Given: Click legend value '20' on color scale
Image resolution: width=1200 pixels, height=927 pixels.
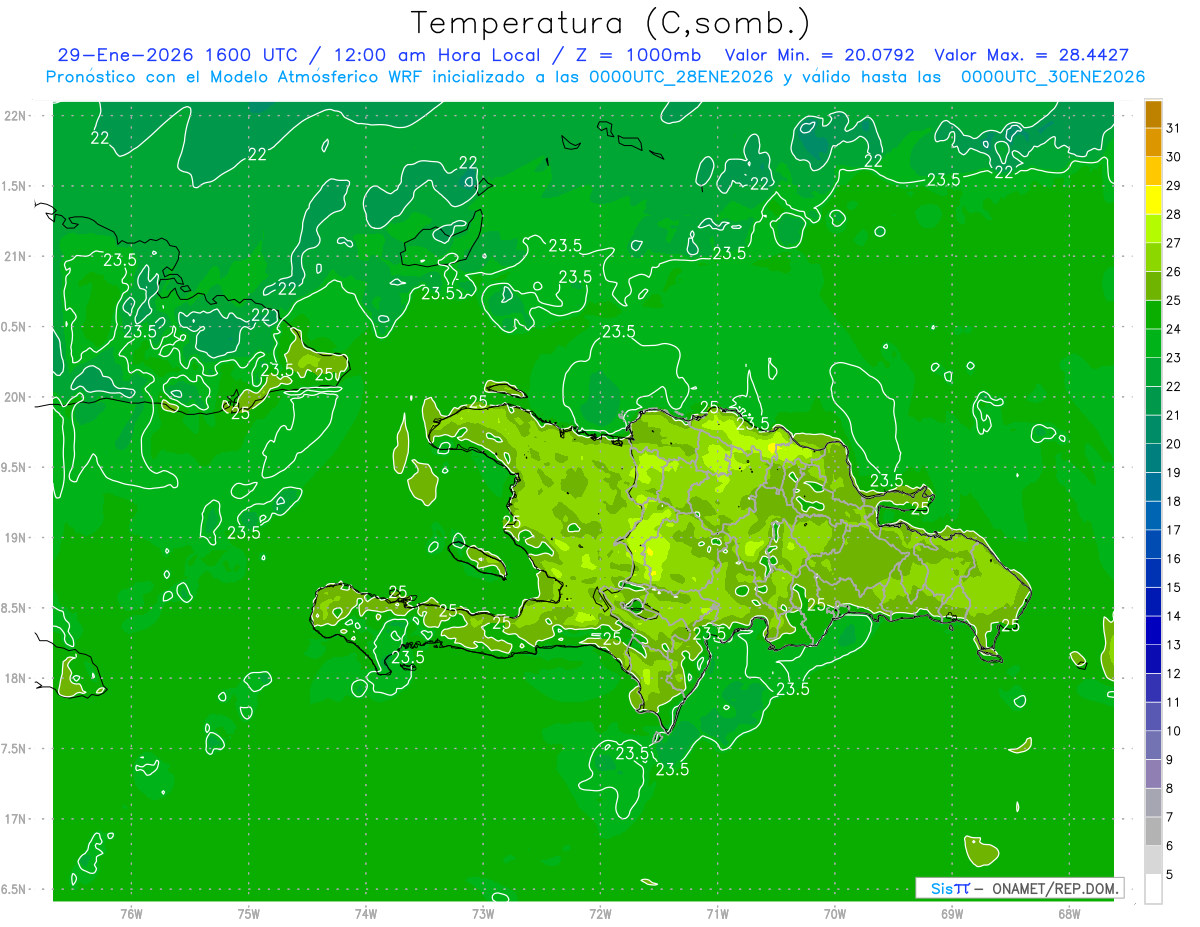Looking at the screenshot, I should pos(1174,444).
